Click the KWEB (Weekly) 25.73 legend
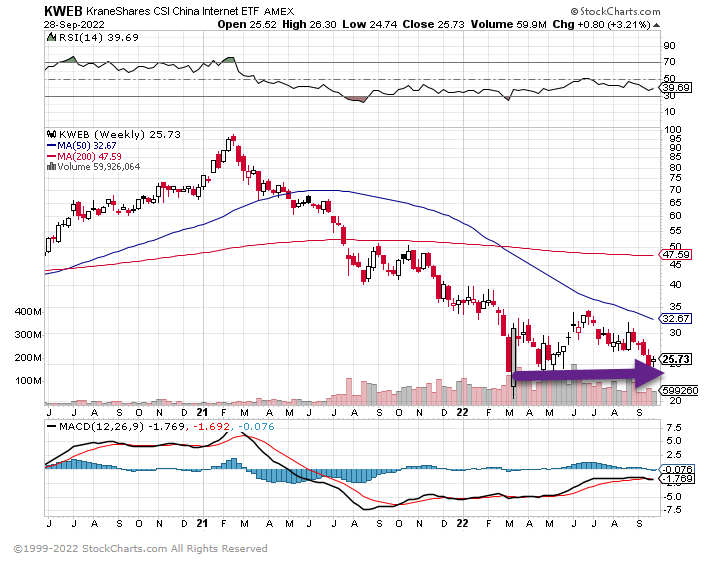Image resolution: width=727 pixels, height=575 pixels. [x=120, y=134]
